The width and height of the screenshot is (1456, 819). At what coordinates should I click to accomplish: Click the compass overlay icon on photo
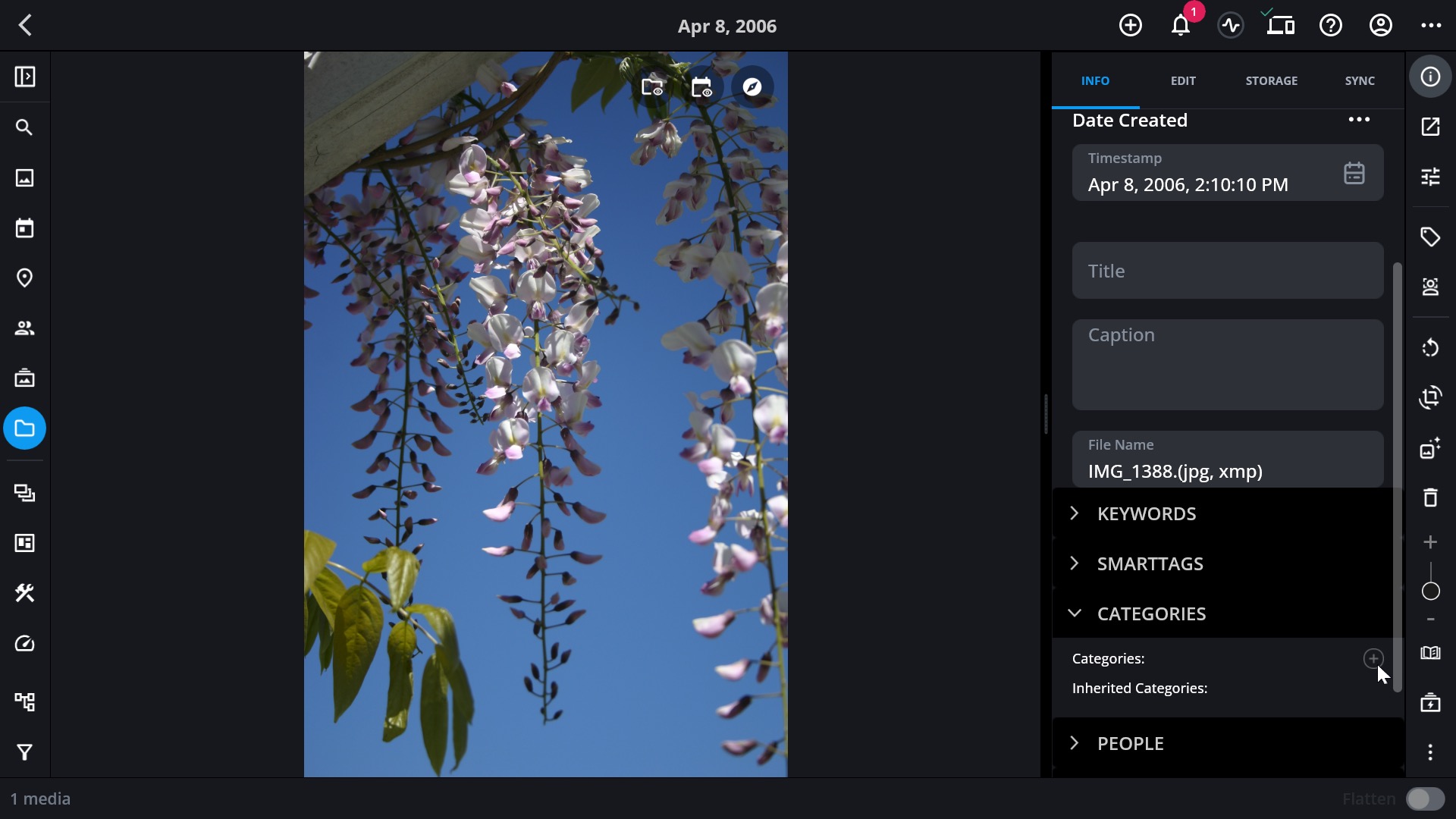coord(752,87)
